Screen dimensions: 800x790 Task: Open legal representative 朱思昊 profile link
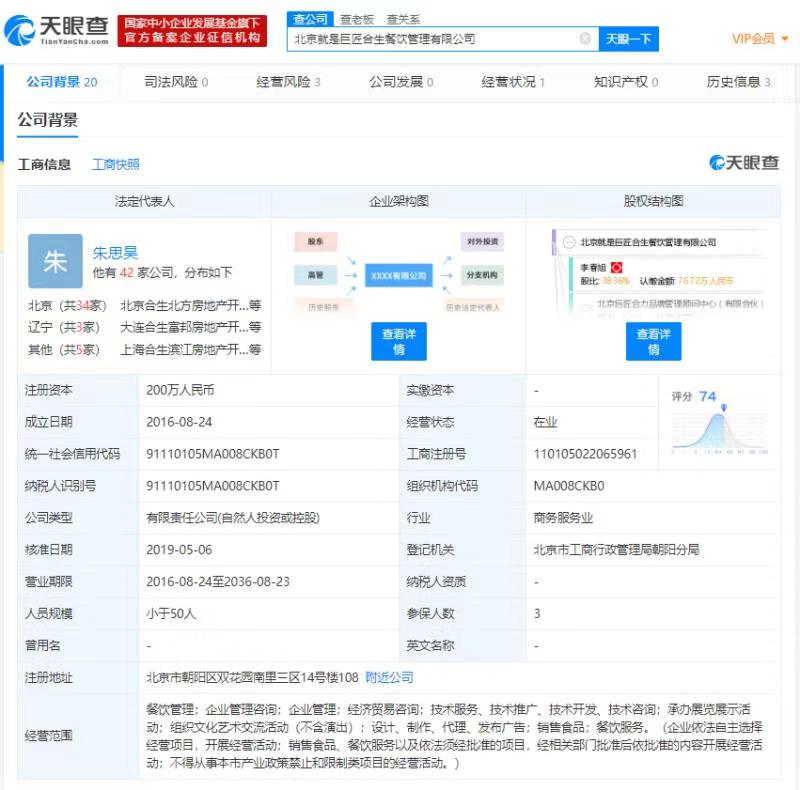pos(115,253)
